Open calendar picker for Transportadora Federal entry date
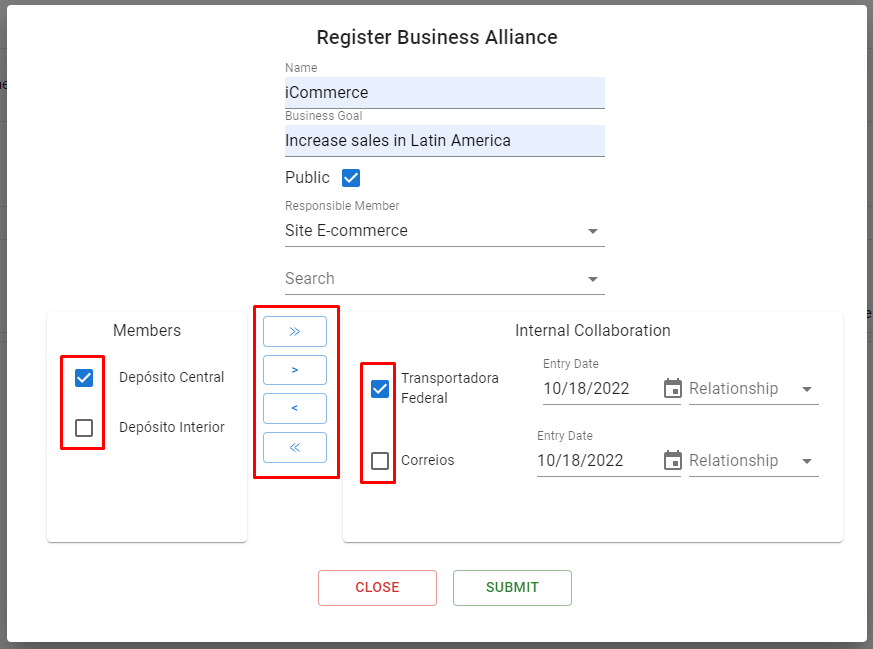 point(673,389)
